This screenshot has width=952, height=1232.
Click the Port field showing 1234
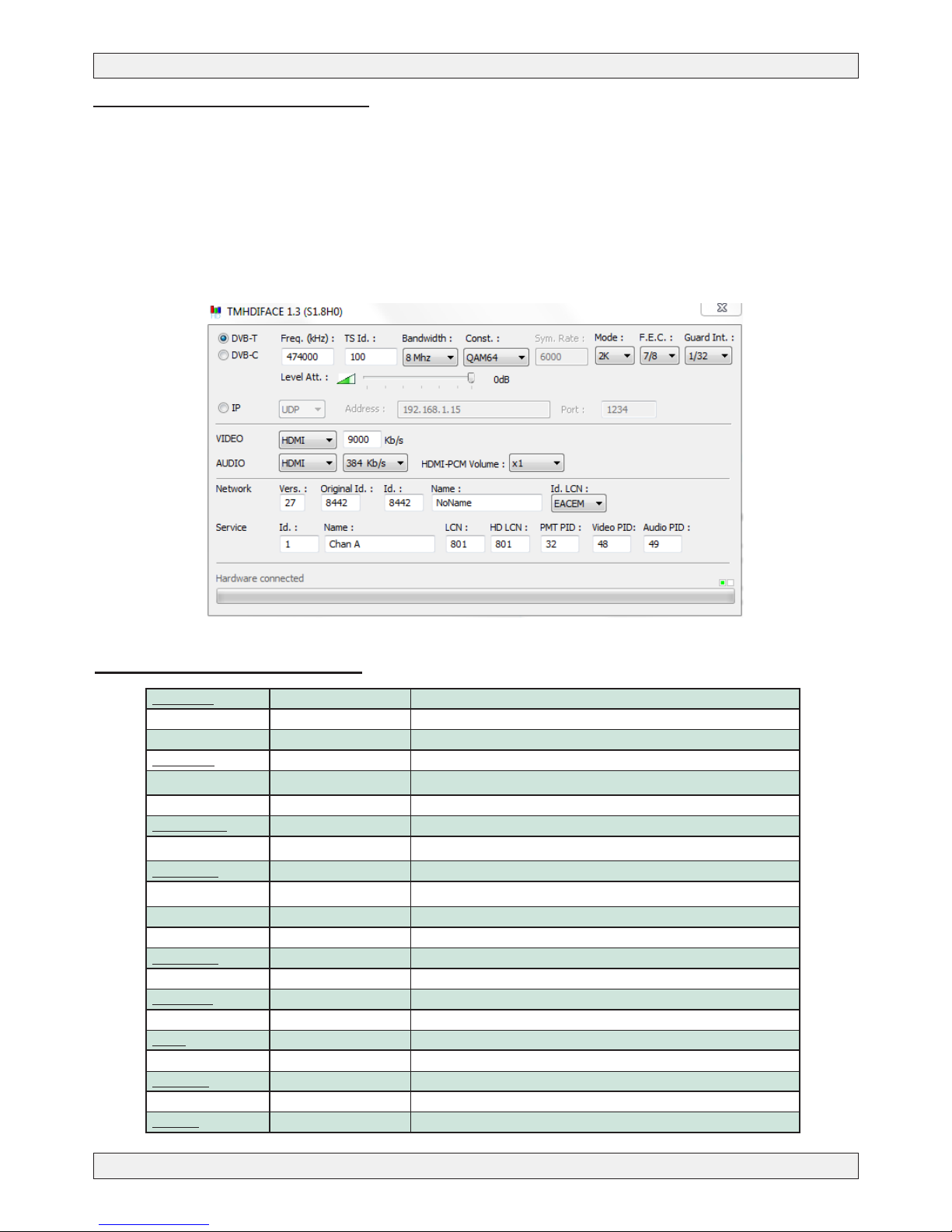629,410
